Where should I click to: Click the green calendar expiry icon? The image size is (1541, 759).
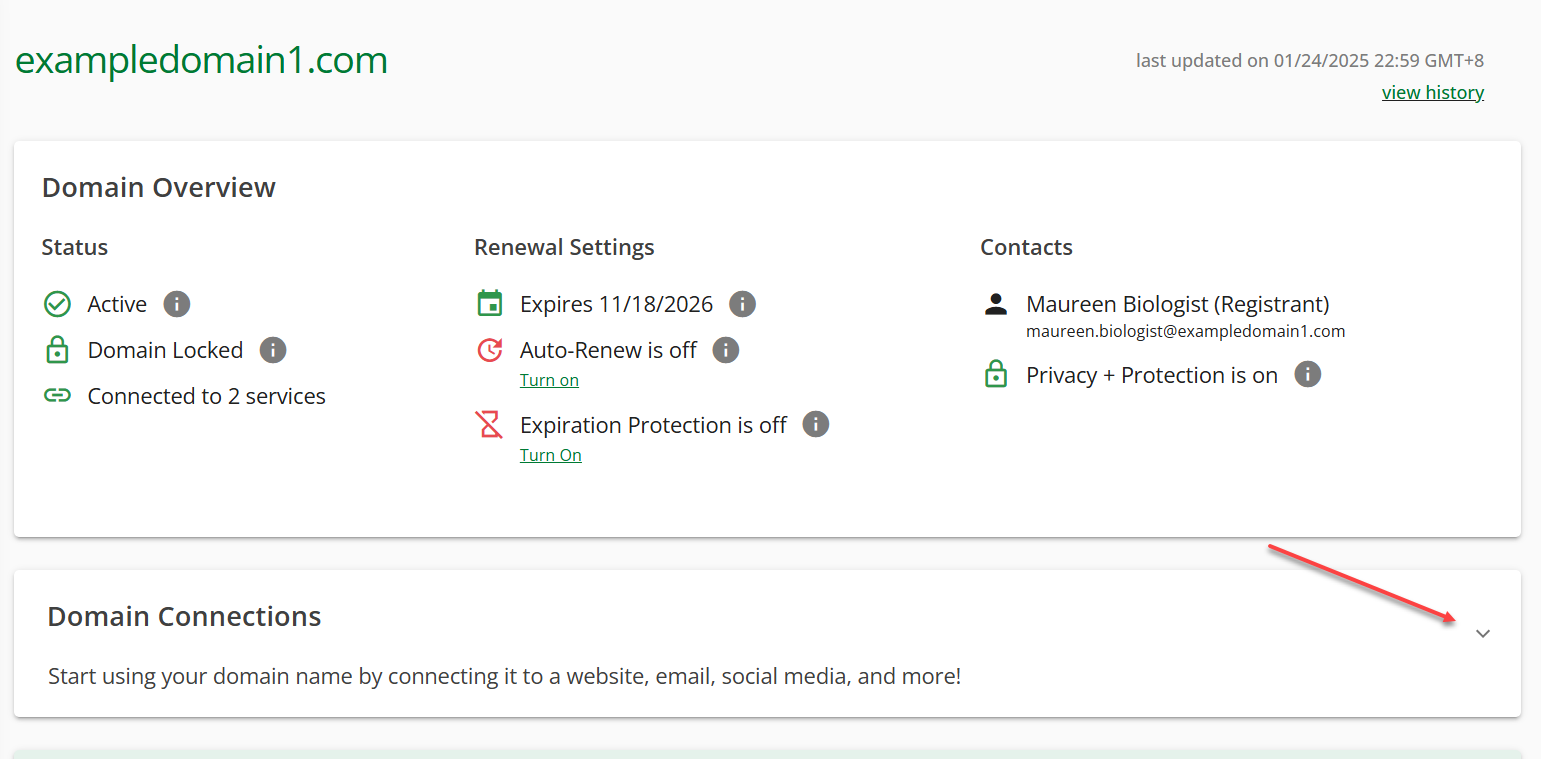(489, 303)
